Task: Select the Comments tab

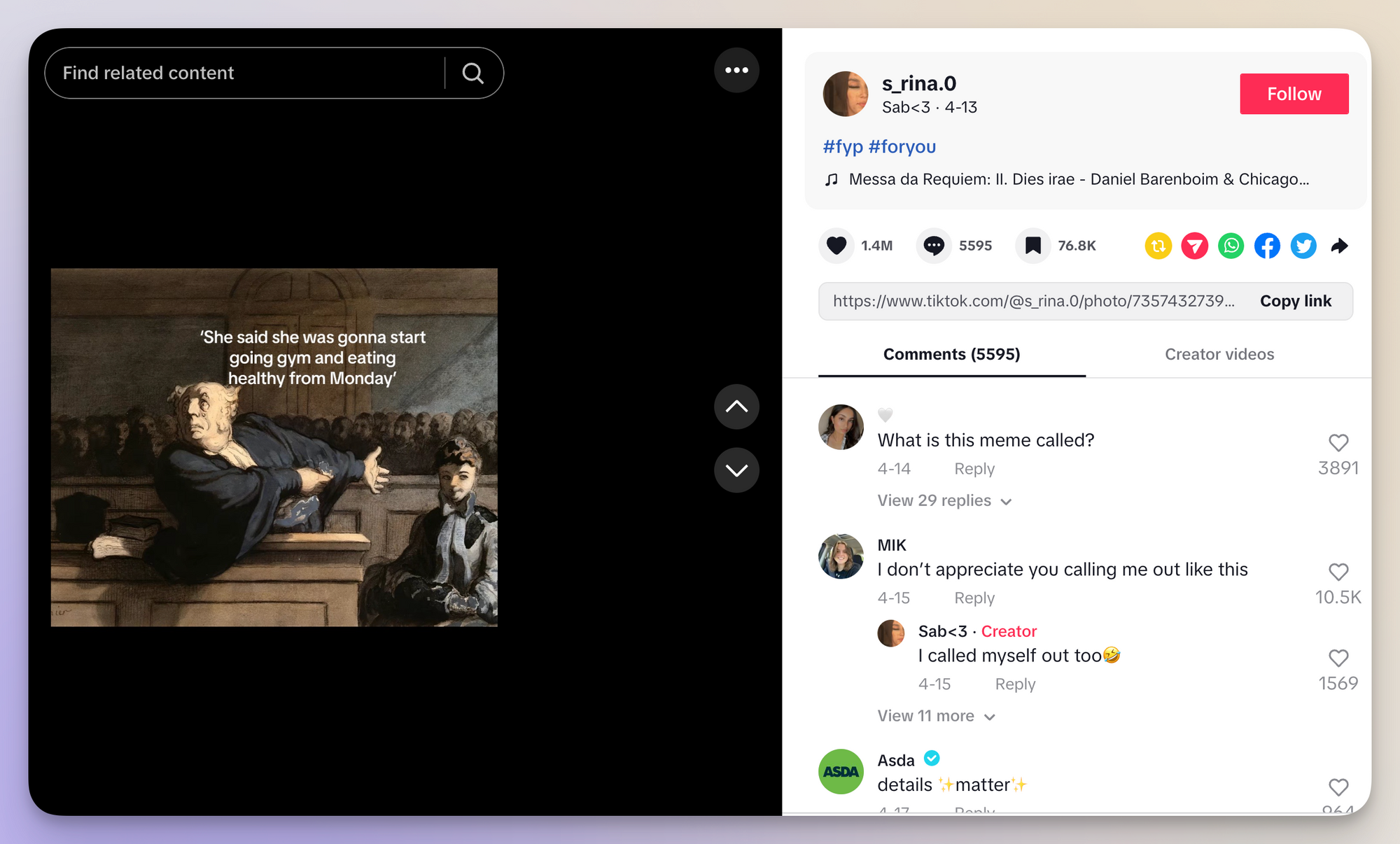Action: [950, 354]
